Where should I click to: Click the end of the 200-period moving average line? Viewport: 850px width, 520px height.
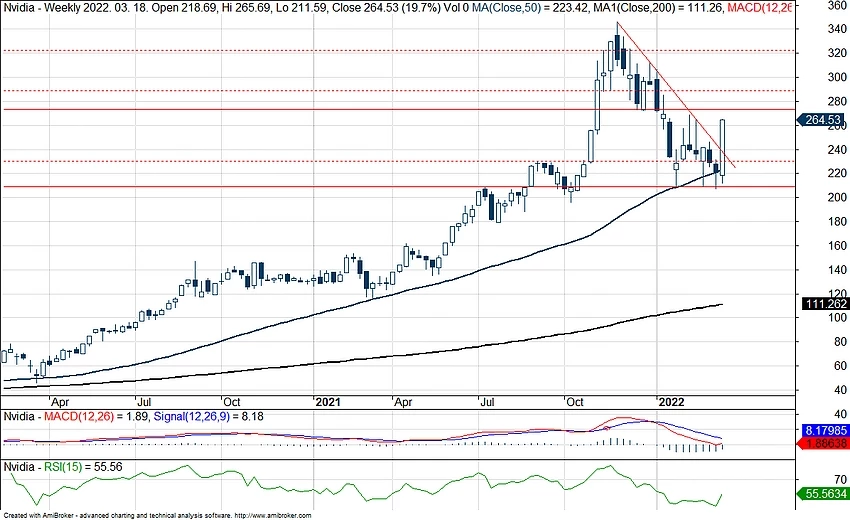722,304
